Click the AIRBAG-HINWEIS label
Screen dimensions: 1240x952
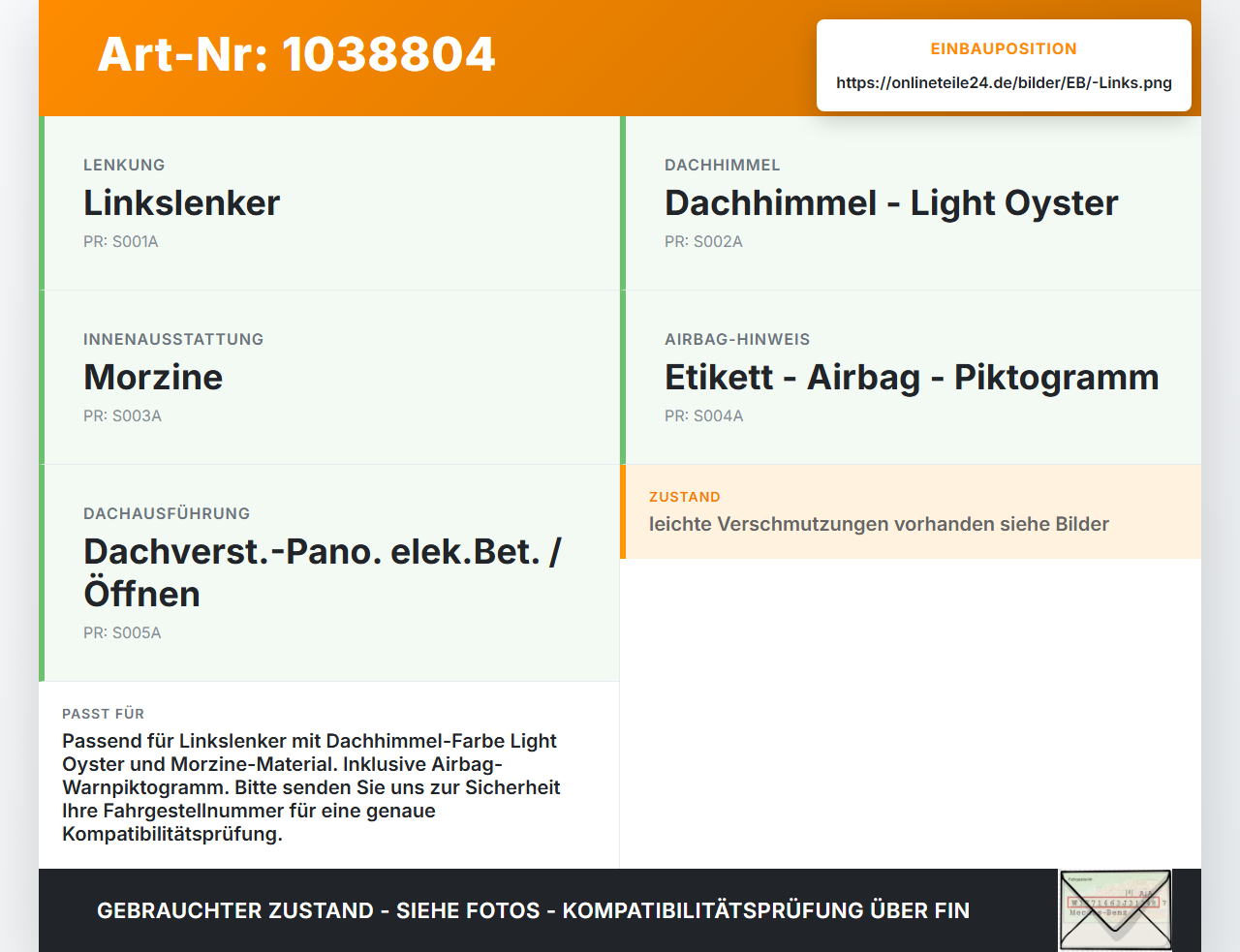click(737, 339)
